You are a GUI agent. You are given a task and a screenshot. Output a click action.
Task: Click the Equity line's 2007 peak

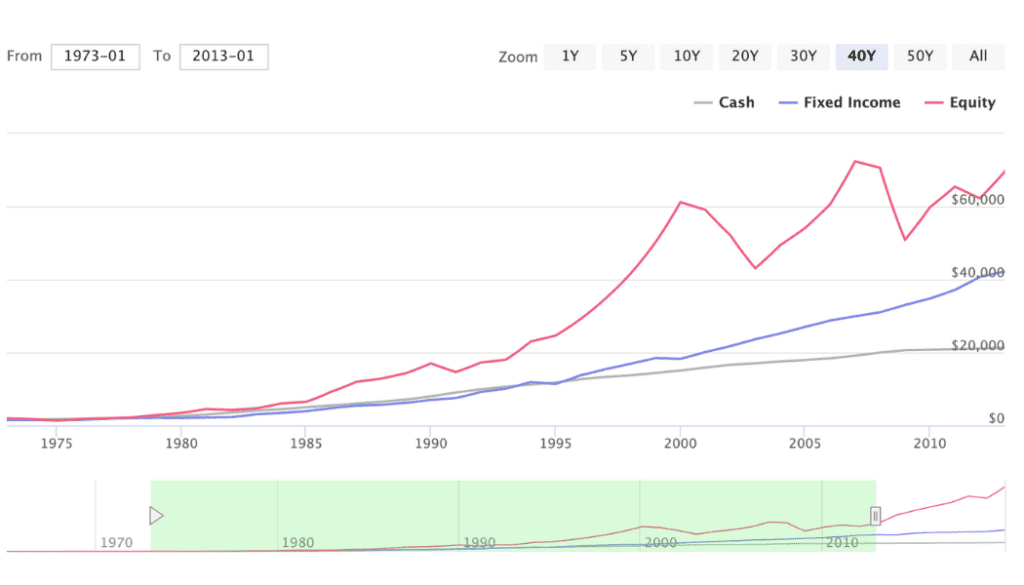point(855,160)
